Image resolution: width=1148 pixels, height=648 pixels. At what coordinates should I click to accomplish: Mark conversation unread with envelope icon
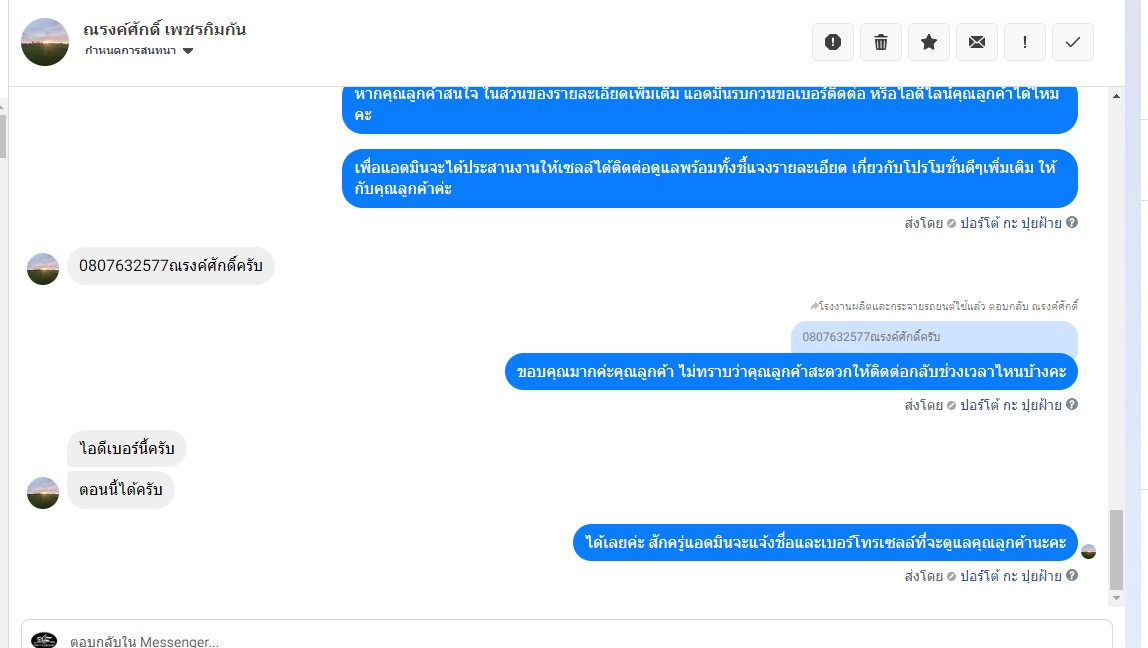pyautogui.click(x=977, y=42)
